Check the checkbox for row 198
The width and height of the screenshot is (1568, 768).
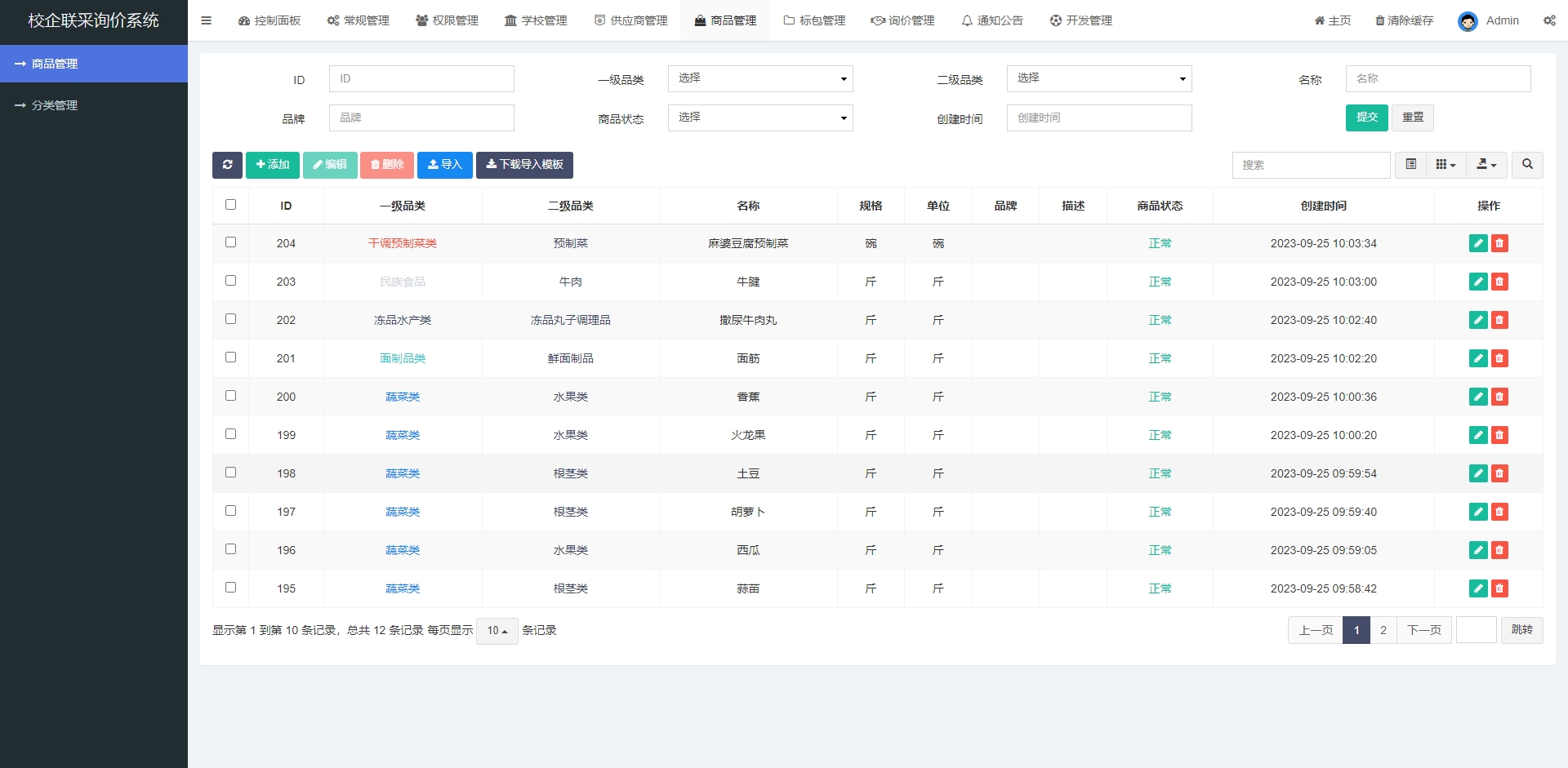[x=230, y=473]
